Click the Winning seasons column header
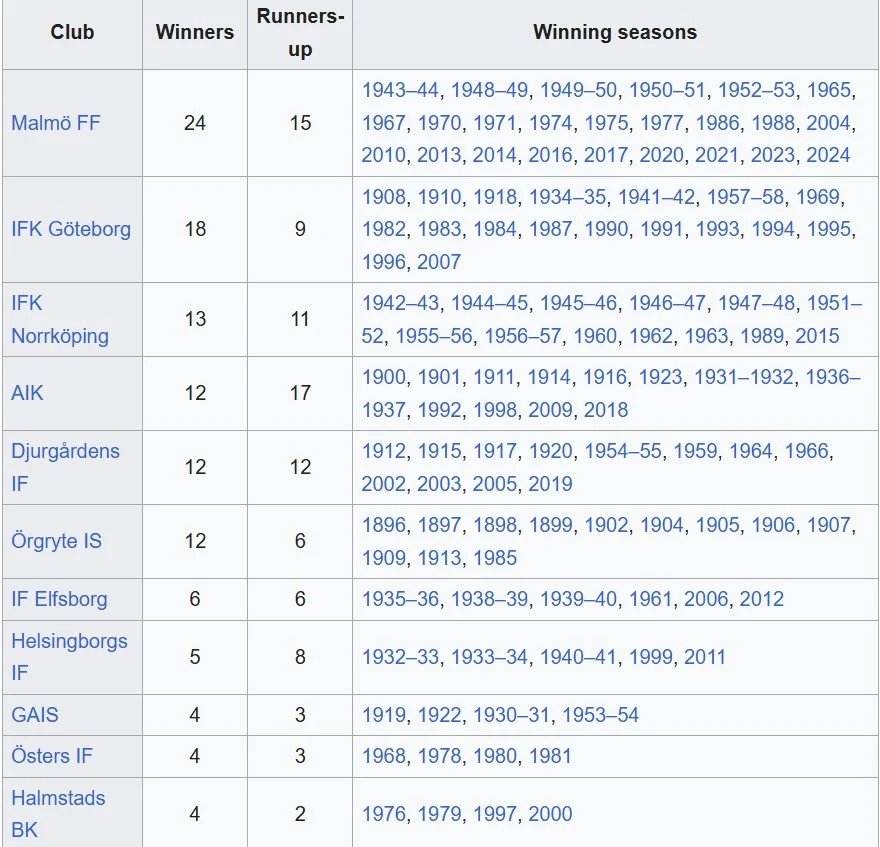880x847 pixels. coord(615,32)
